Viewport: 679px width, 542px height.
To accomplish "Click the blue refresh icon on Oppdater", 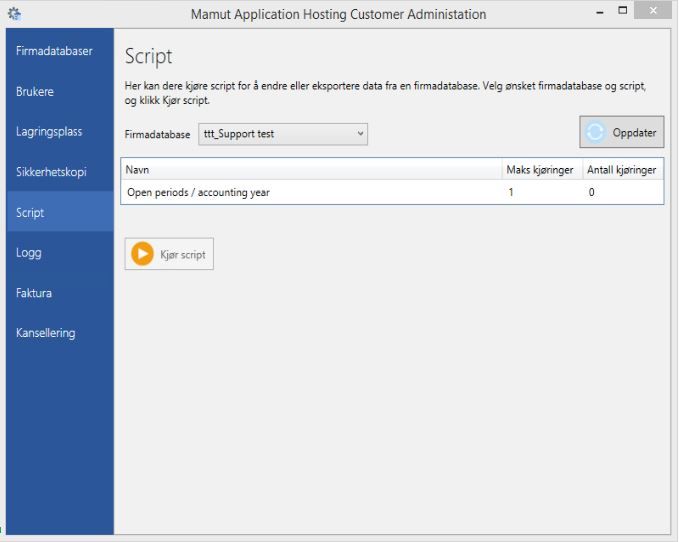I will coord(595,132).
